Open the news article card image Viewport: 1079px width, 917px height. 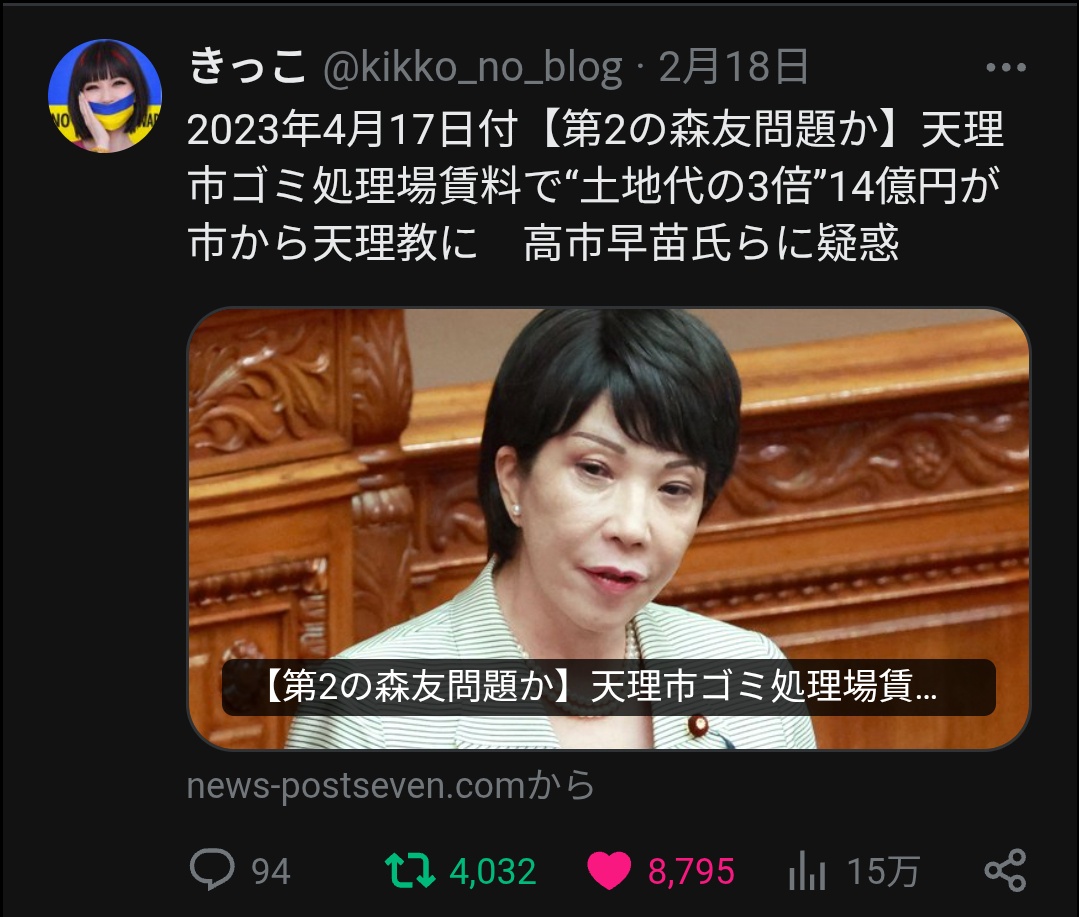(x=609, y=528)
